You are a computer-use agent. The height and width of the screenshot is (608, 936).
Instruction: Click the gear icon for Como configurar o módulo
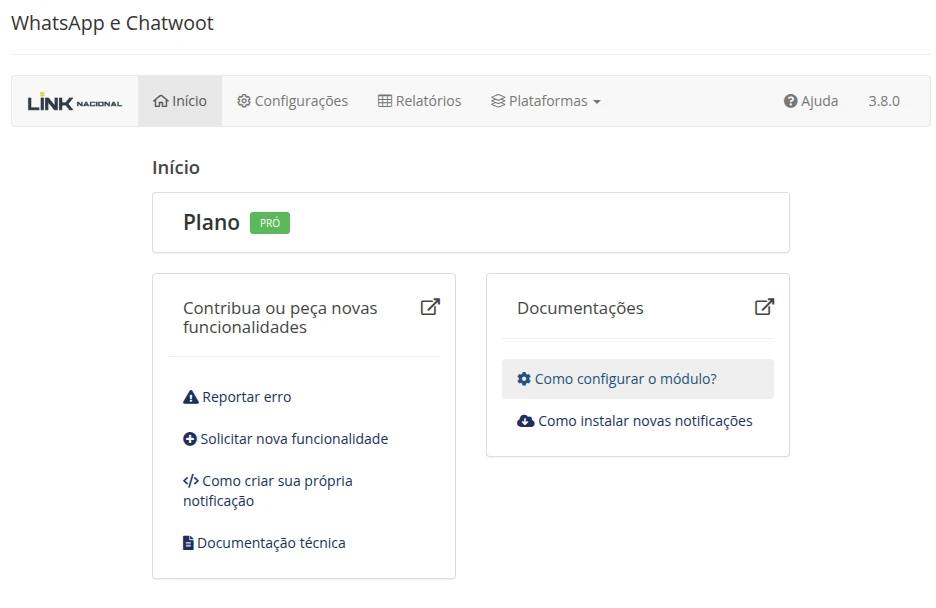click(x=524, y=379)
